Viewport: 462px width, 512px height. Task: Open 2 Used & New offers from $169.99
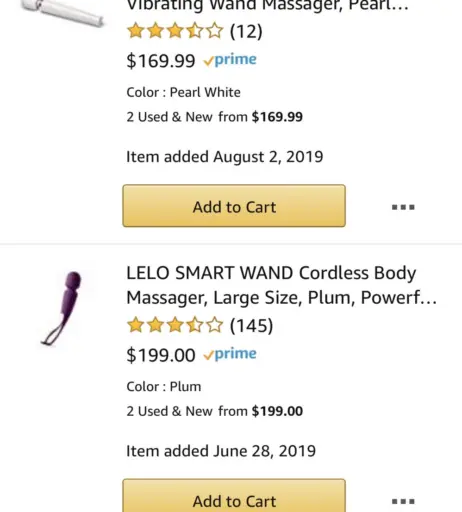coord(214,117)
